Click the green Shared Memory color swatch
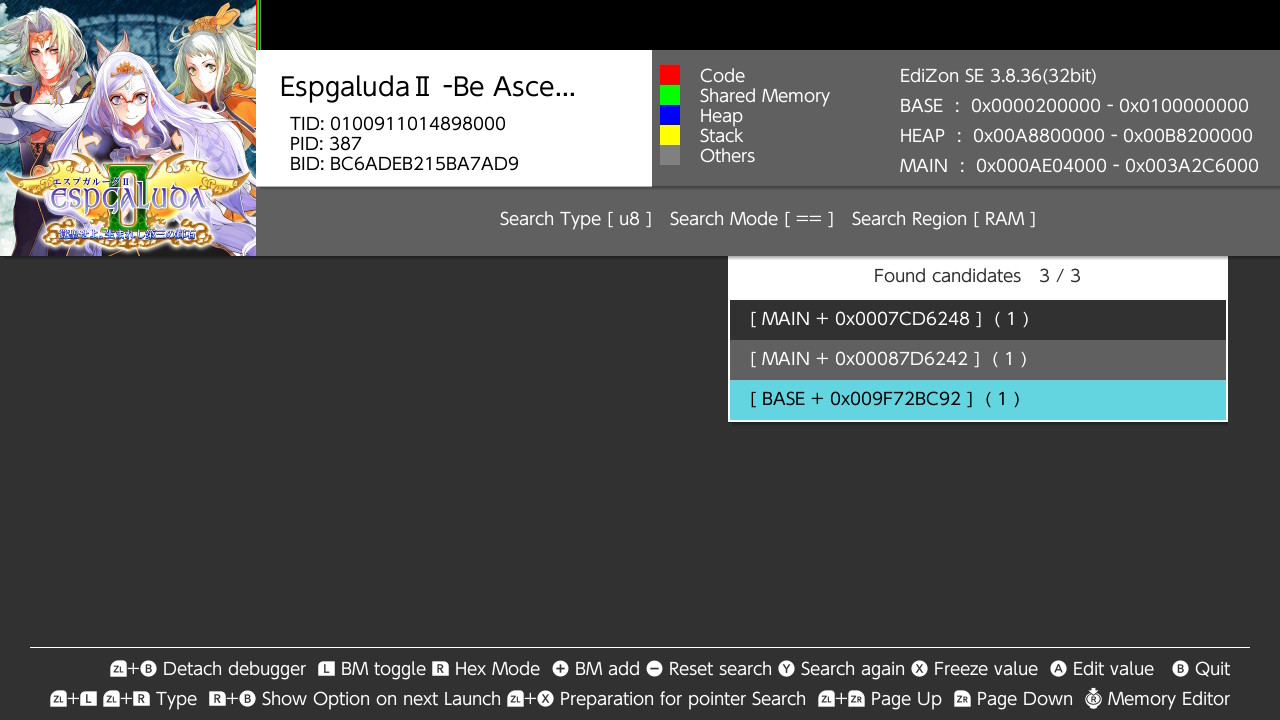 point(670,95)
